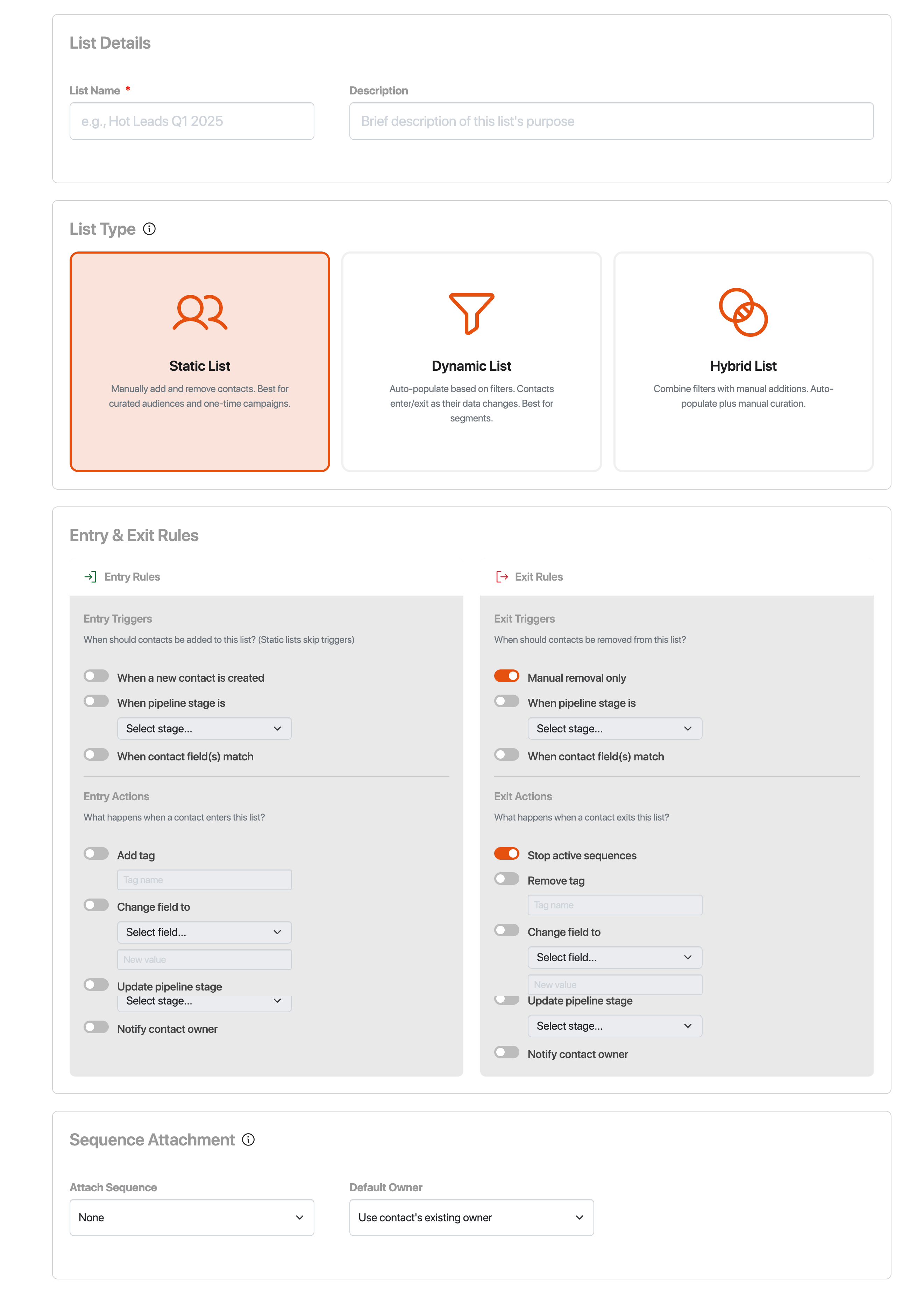
Task: Switch to the Exit Rules tab
Action: 529,577
